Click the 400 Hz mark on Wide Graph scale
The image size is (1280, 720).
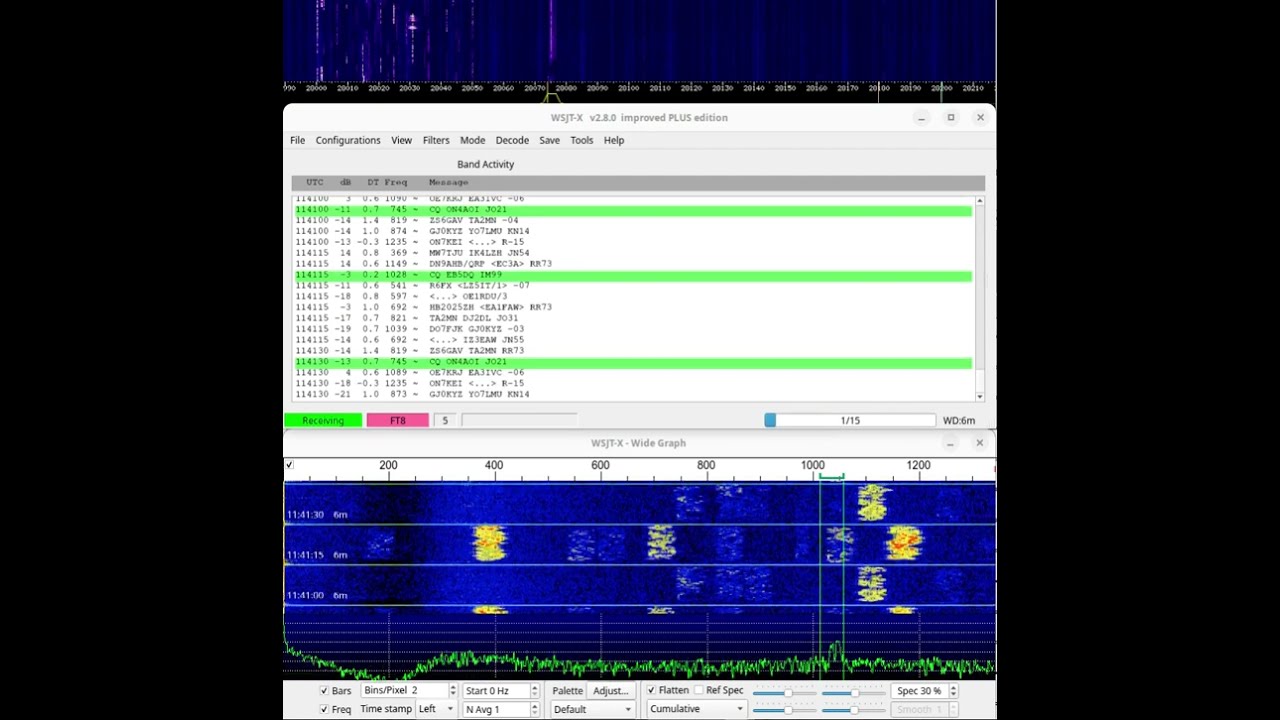pyautogui.click(x=494, y=465)
